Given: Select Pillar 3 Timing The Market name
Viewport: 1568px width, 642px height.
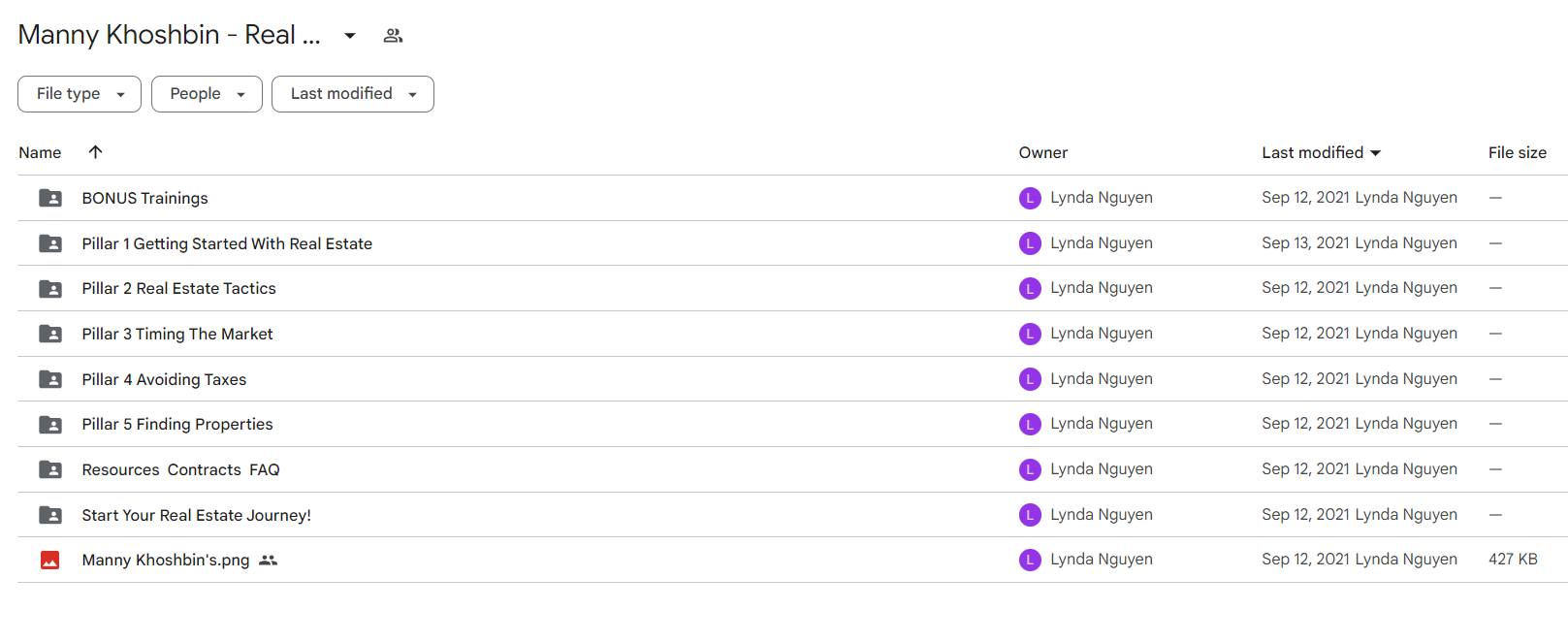Looking at the screenshot, I should click(177, 334).
